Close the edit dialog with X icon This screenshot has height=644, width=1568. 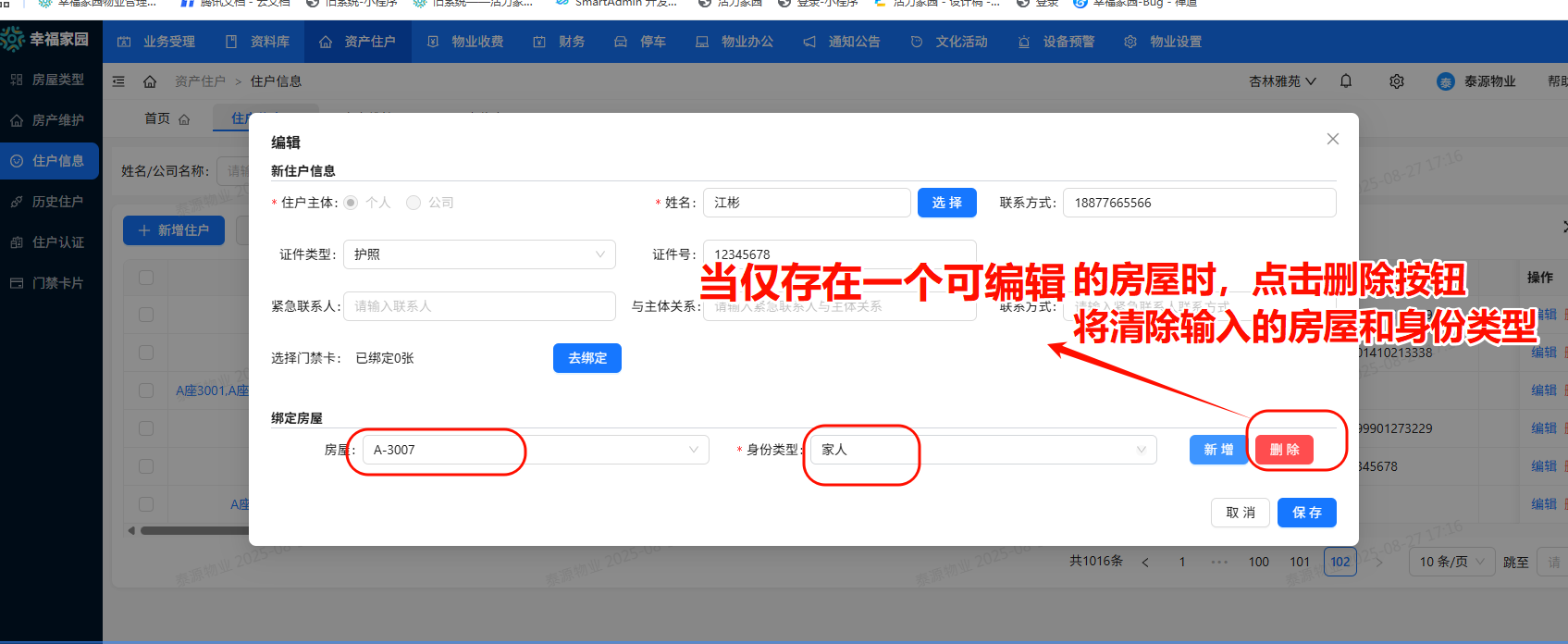(1332, 139)
